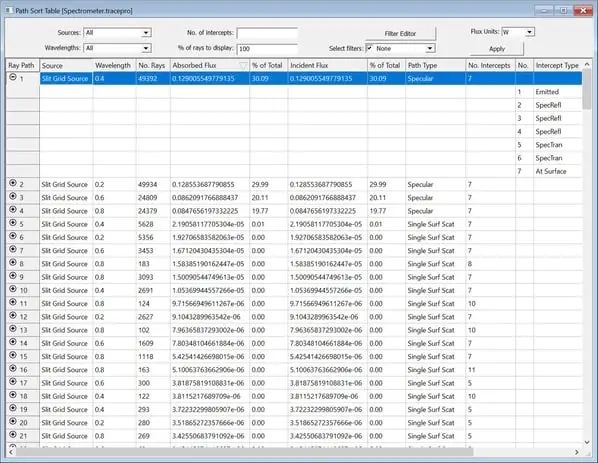Click Absorbed Flux sort arrow icon

point(243,66)
